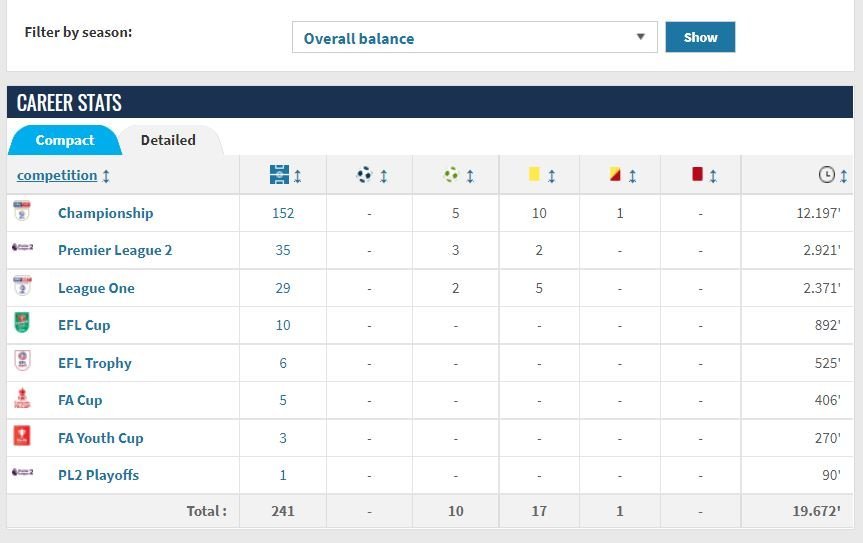Open the Premier League 2 link
This screenshot has width=863, height=543.
click(115, 250)
